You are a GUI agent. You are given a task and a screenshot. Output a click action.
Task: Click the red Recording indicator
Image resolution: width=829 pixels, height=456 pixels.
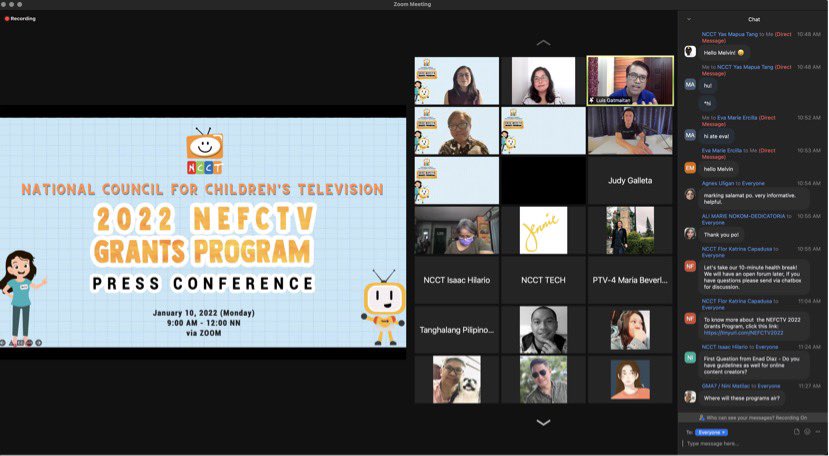[x=20, y=19]
